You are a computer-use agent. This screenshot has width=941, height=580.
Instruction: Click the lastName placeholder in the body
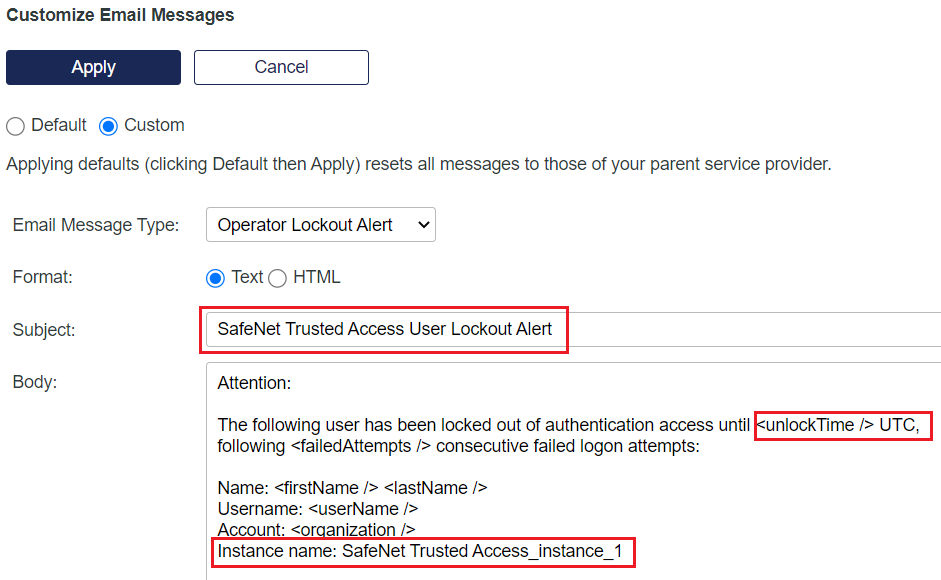tap(435, 488)
